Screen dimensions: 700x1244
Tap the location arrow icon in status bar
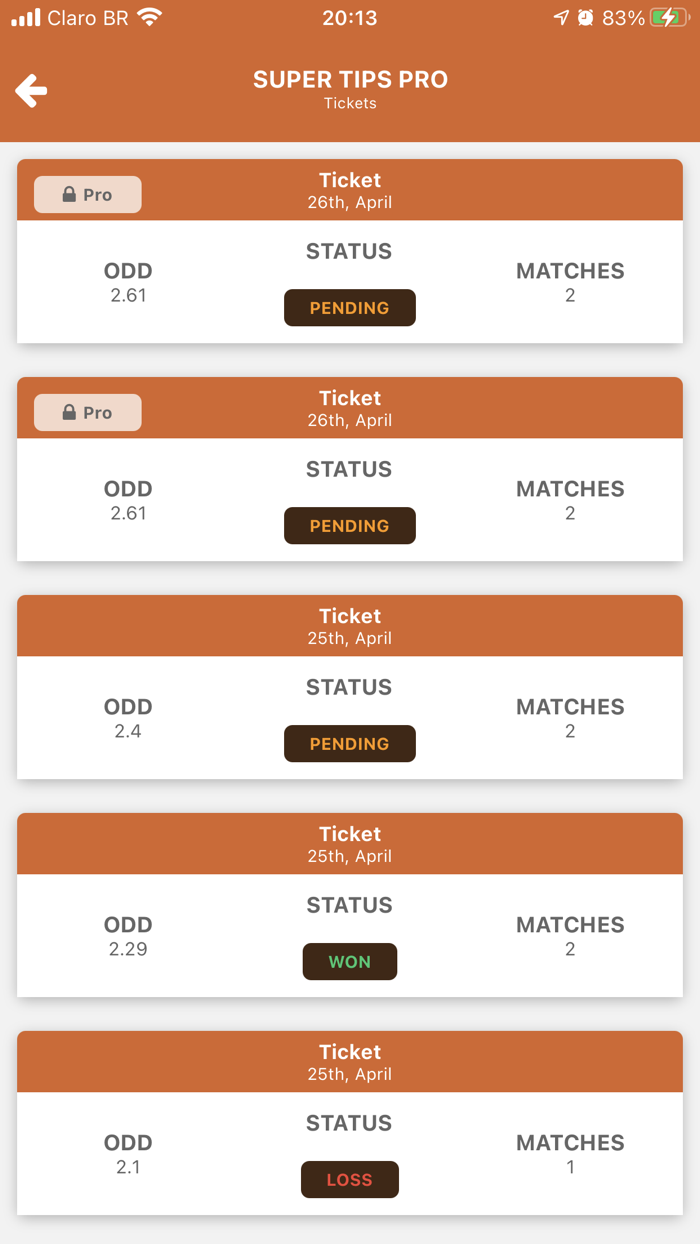[560, 16]
